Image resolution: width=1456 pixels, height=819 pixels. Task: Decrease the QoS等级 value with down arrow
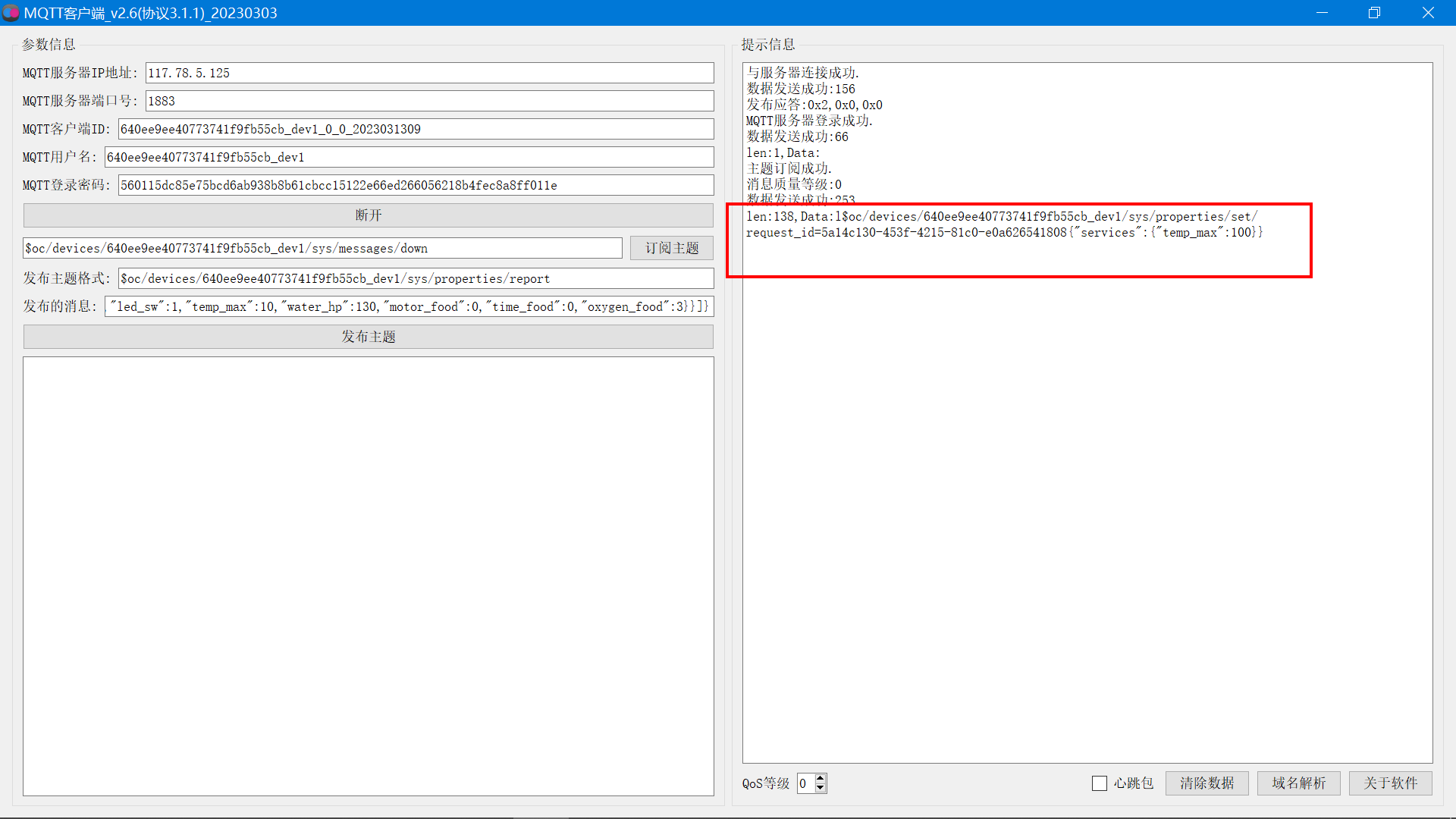point(821,789)
